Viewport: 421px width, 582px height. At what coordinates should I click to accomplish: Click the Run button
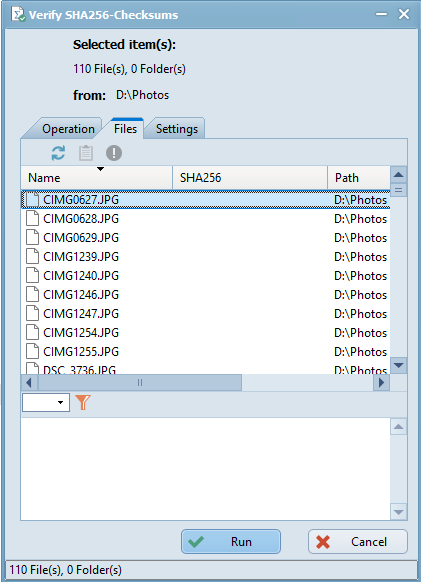pyautogui.click(x=231, y=542)
